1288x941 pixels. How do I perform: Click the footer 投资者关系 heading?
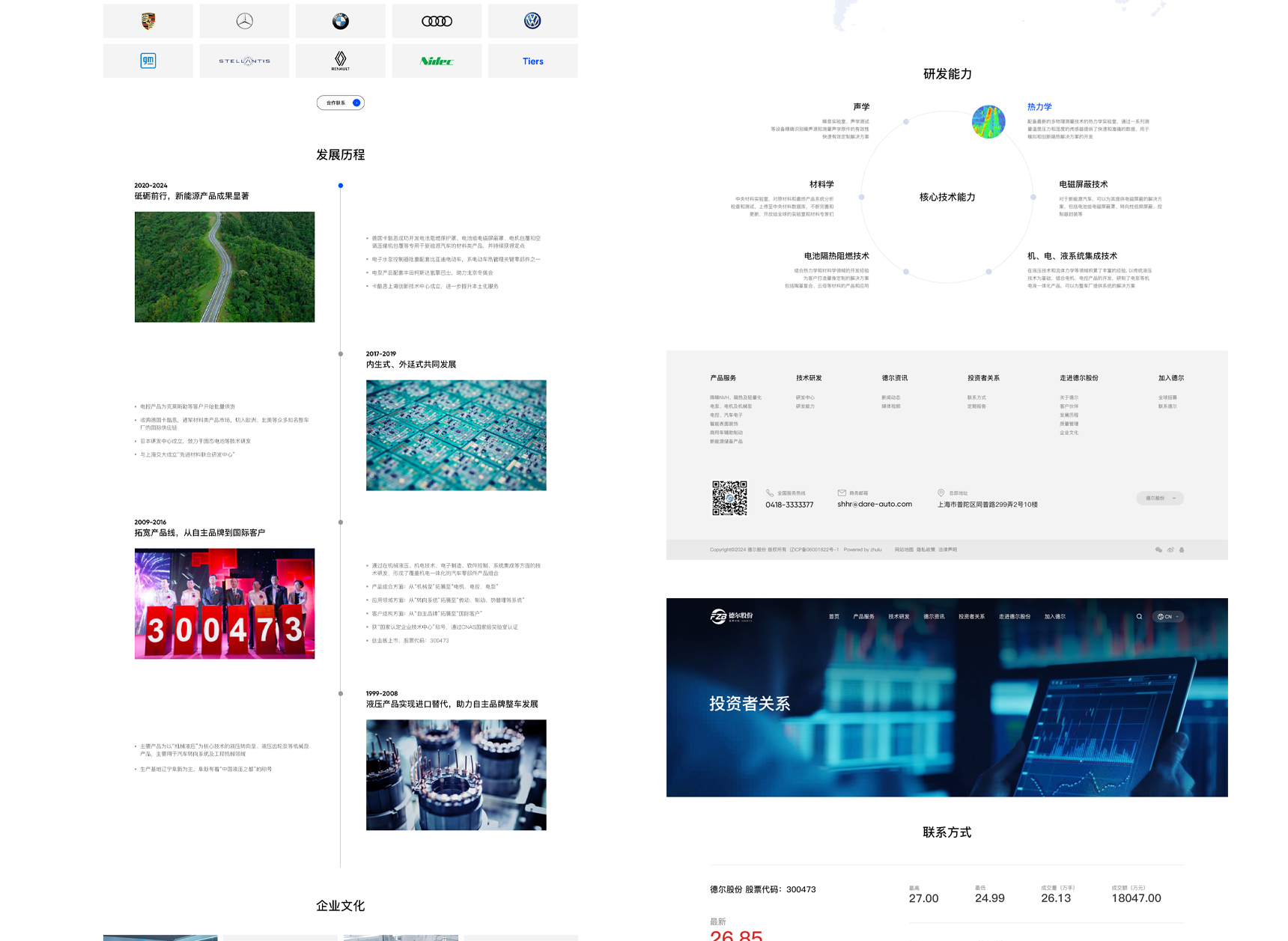(x=983, y=378)
